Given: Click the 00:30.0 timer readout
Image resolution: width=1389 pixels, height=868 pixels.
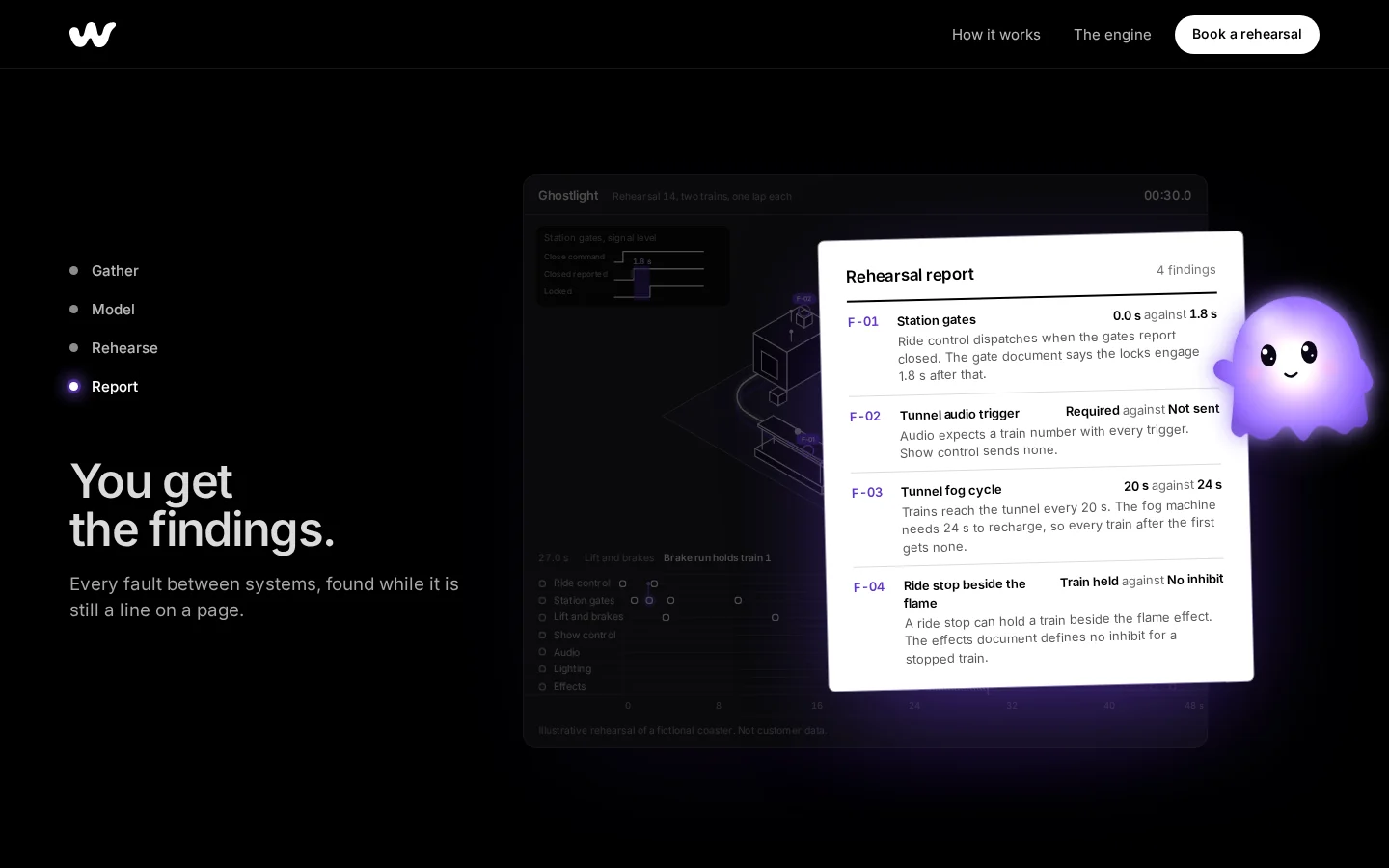Looking at the screenshot, I should (1167, 196).
